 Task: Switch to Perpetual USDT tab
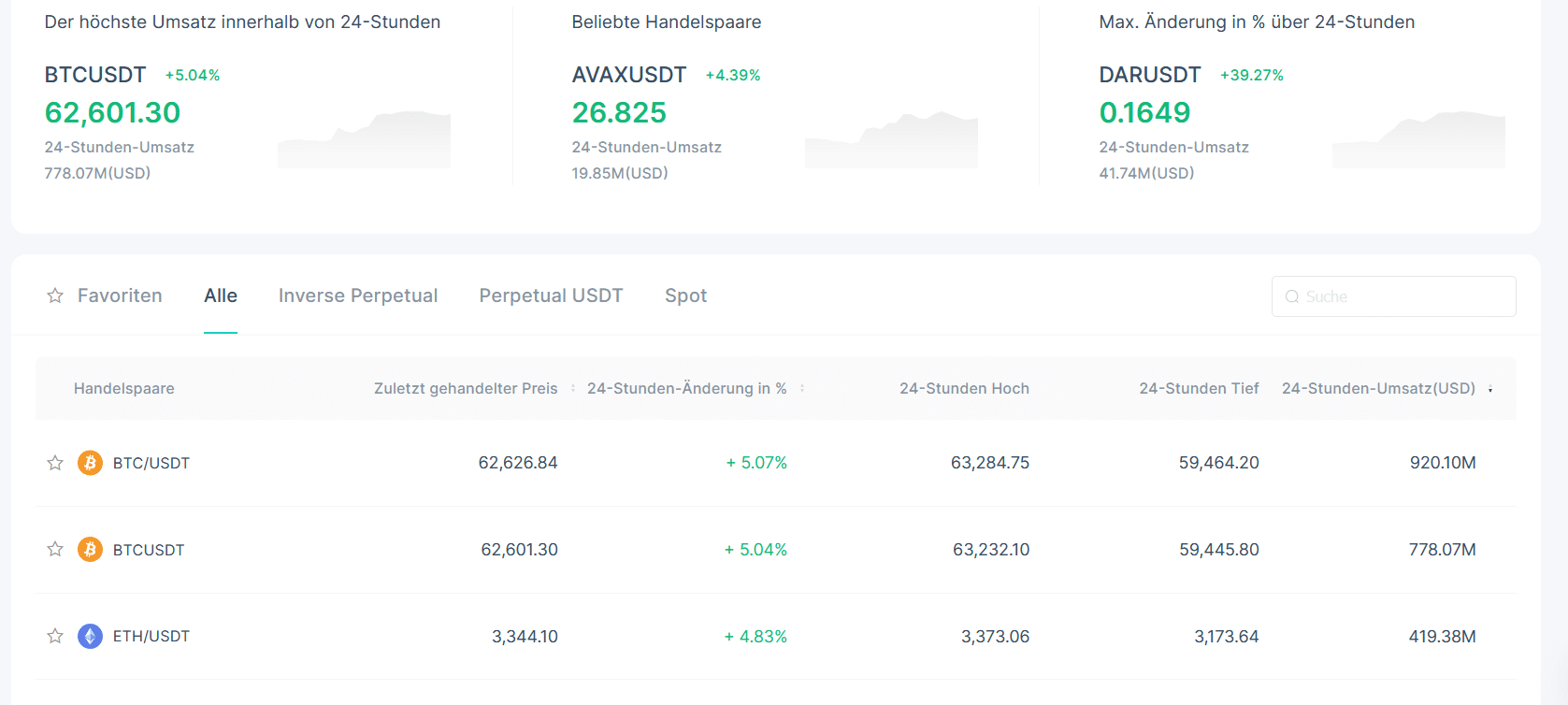[x=551, y=295]
